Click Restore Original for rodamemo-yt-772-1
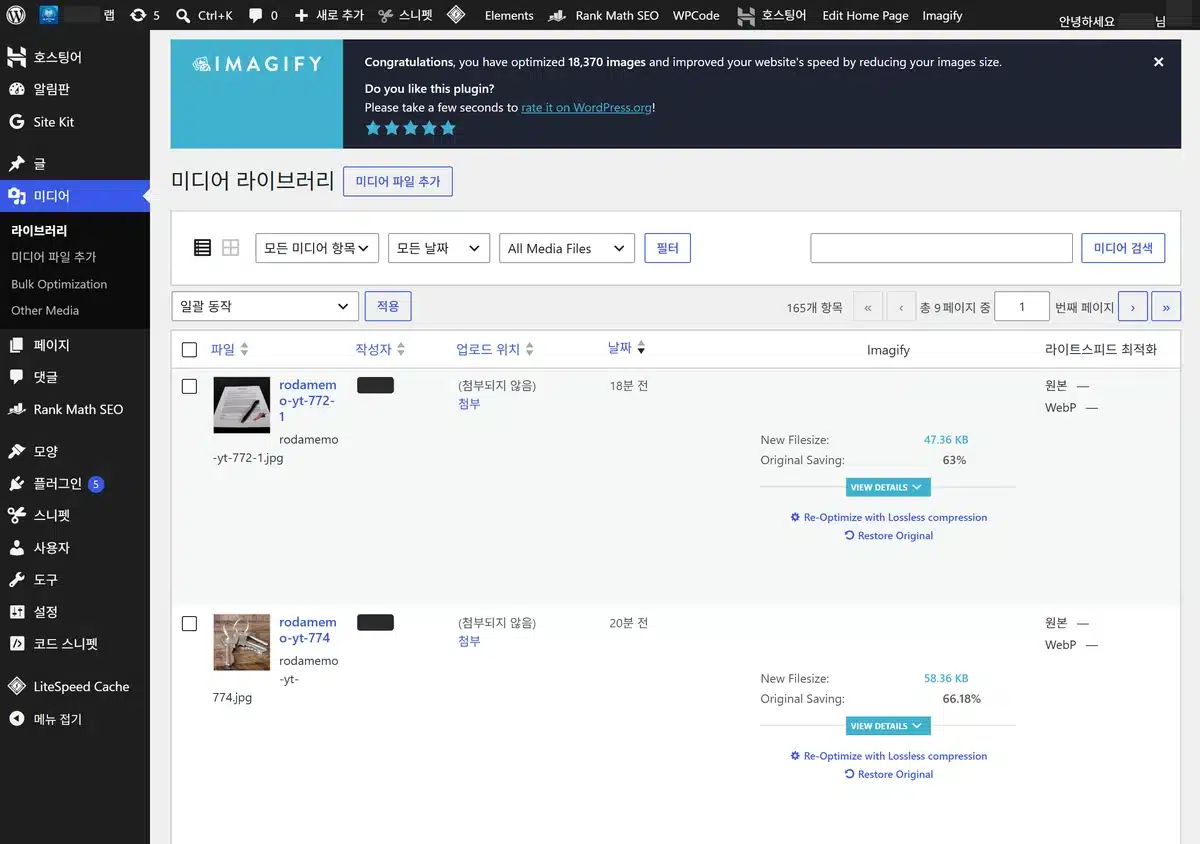 point(889,536)
